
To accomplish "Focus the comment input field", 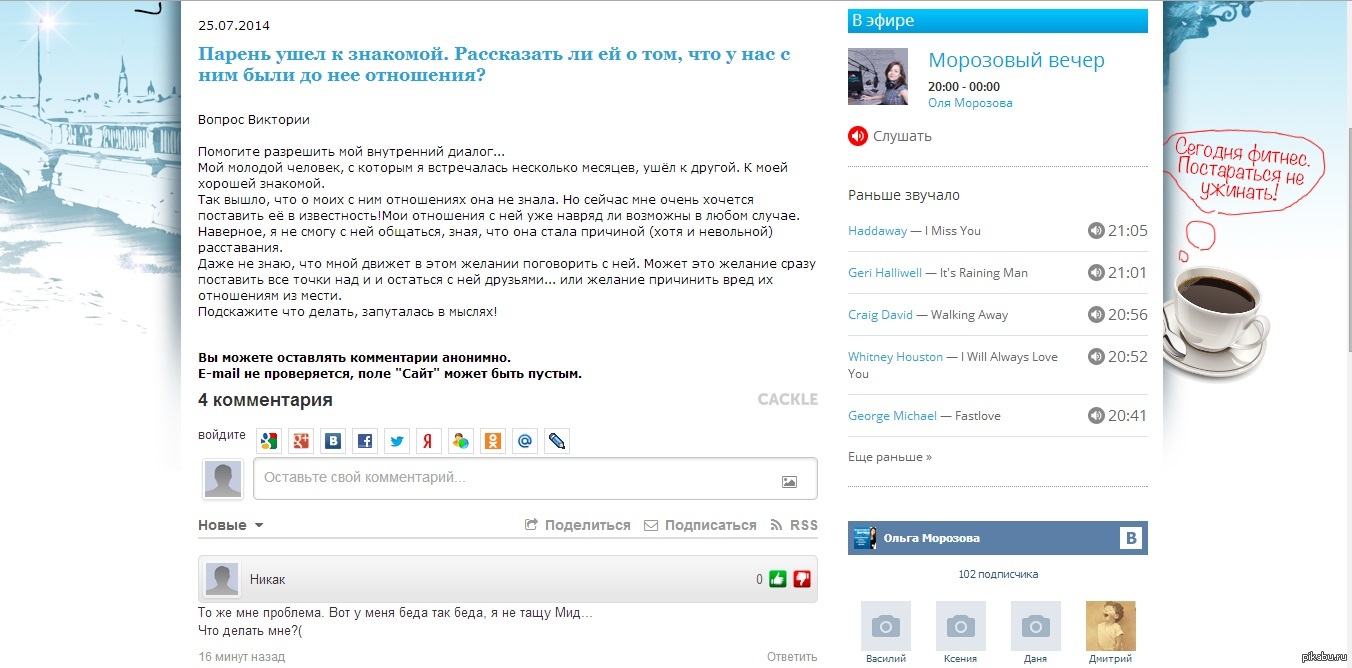I will [x=515, y=478].
